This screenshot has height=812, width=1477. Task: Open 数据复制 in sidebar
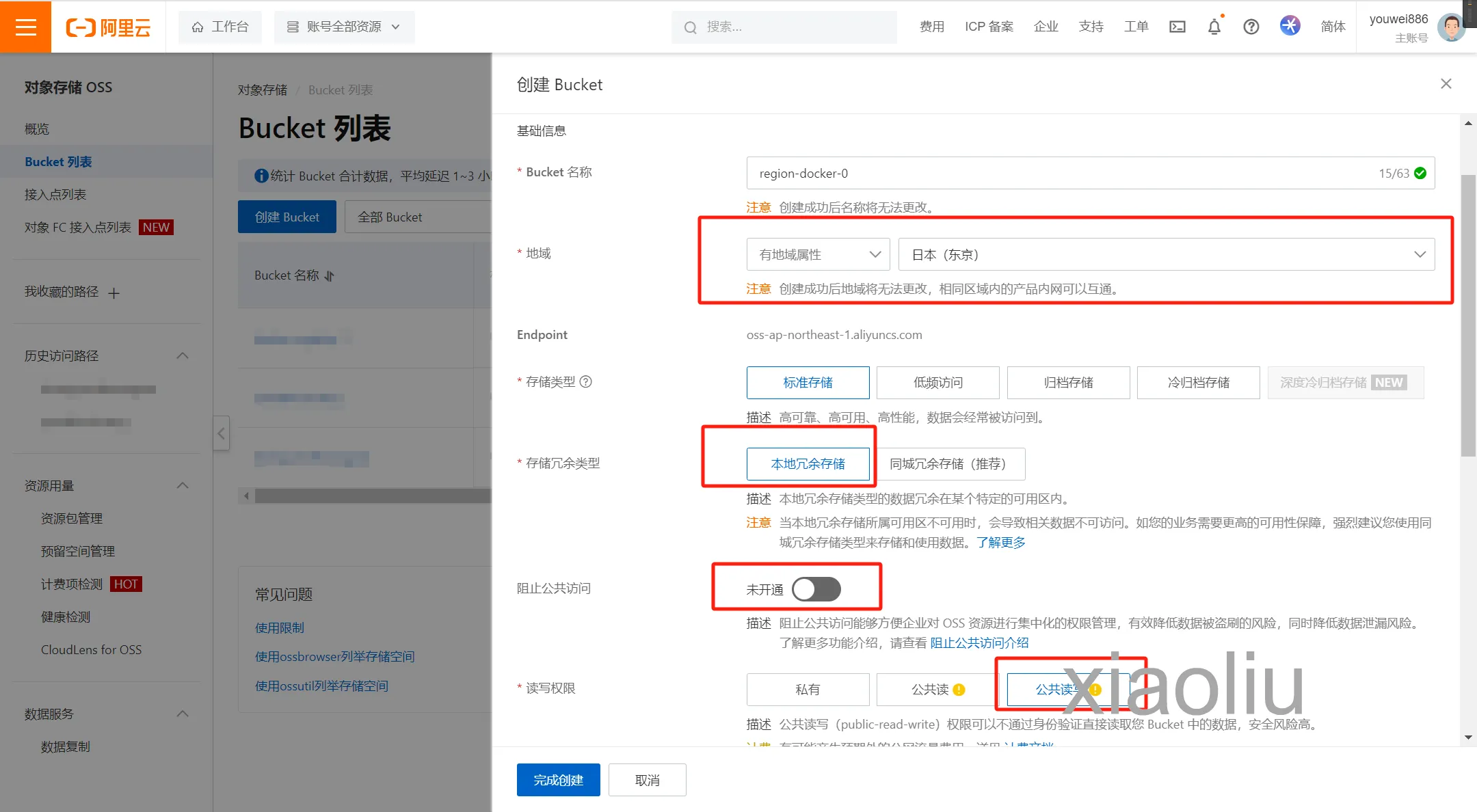coord(65,747)
